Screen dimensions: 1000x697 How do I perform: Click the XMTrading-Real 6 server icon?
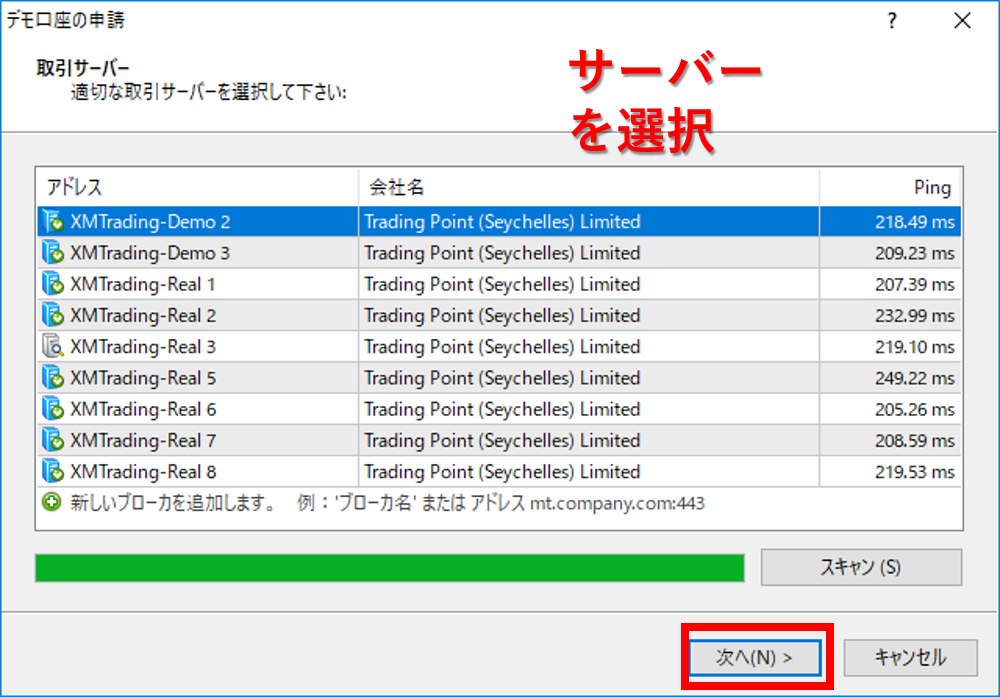[x=52, y=409]
